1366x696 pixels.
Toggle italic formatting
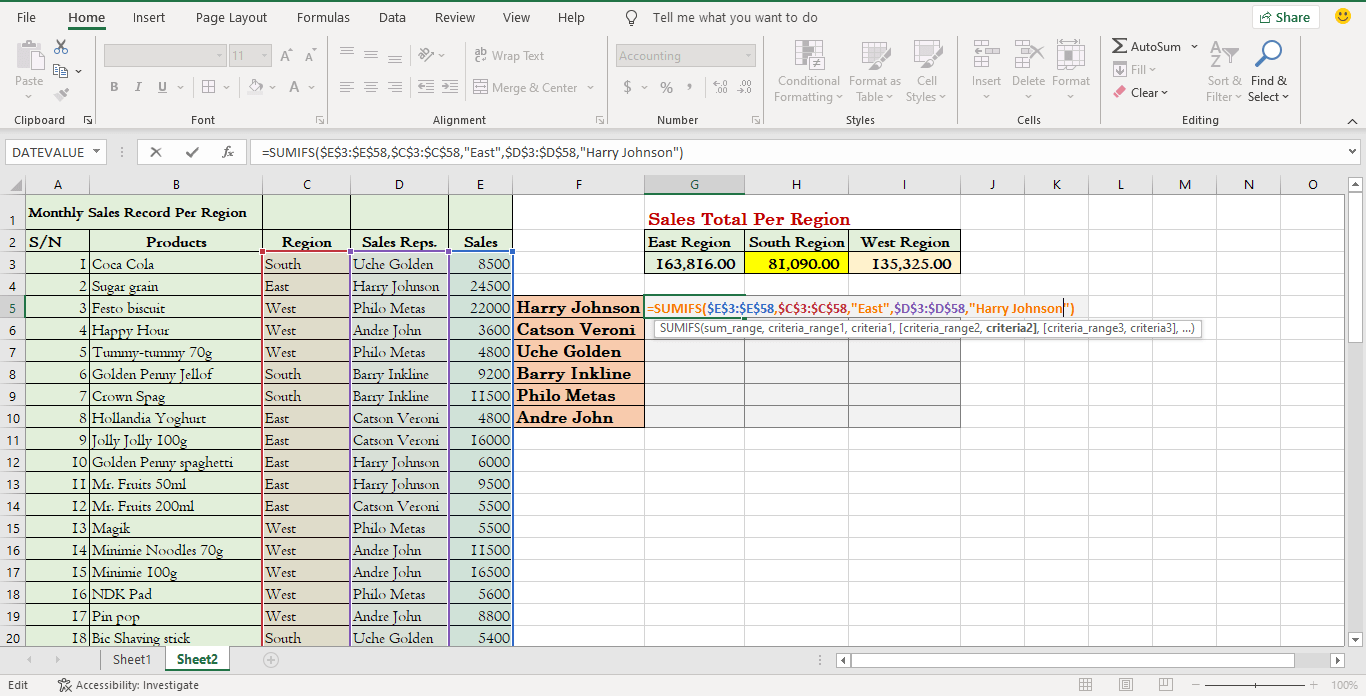click(137, 87)
